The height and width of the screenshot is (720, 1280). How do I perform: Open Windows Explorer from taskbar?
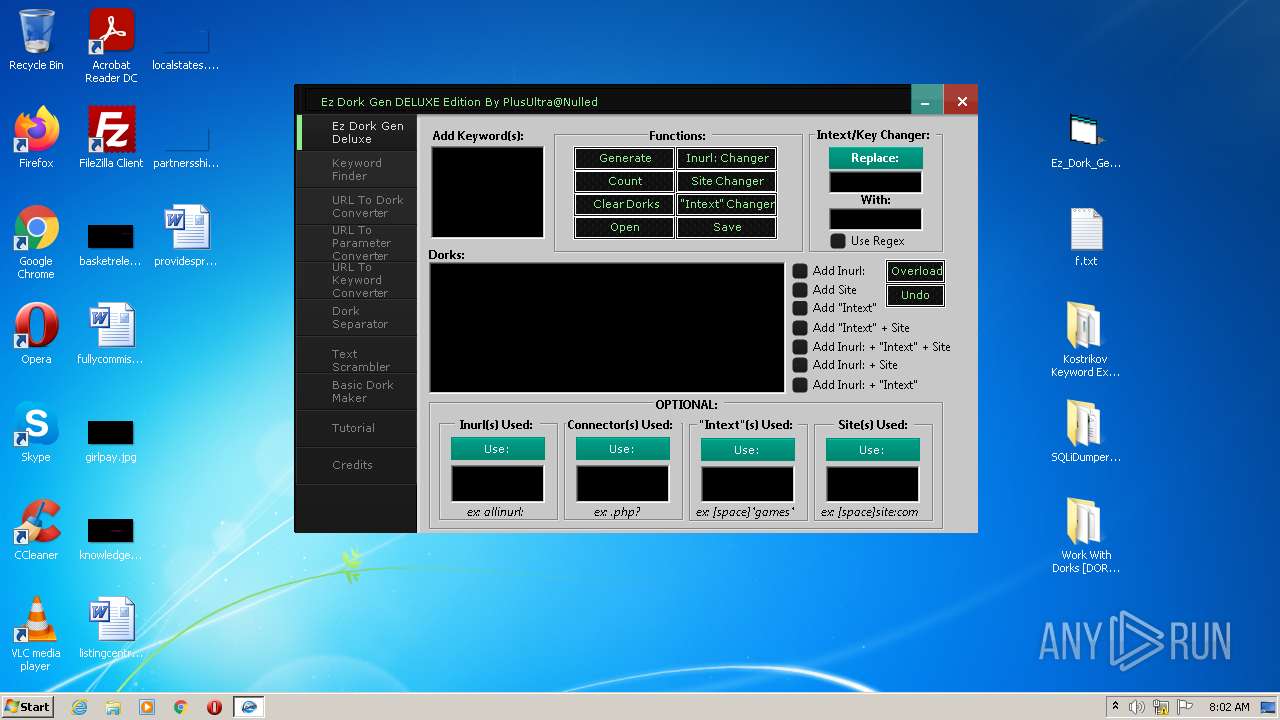[x=113, y=707]
